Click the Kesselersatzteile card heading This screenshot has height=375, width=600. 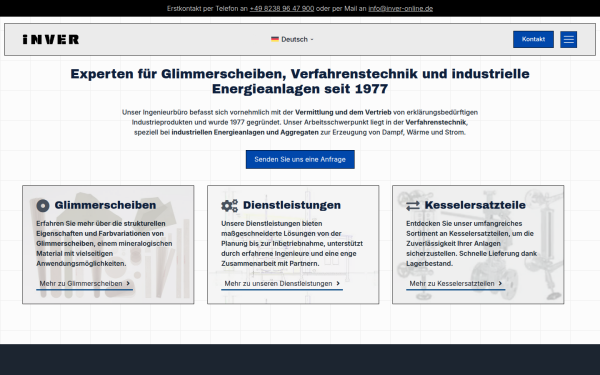click(475, 205)
